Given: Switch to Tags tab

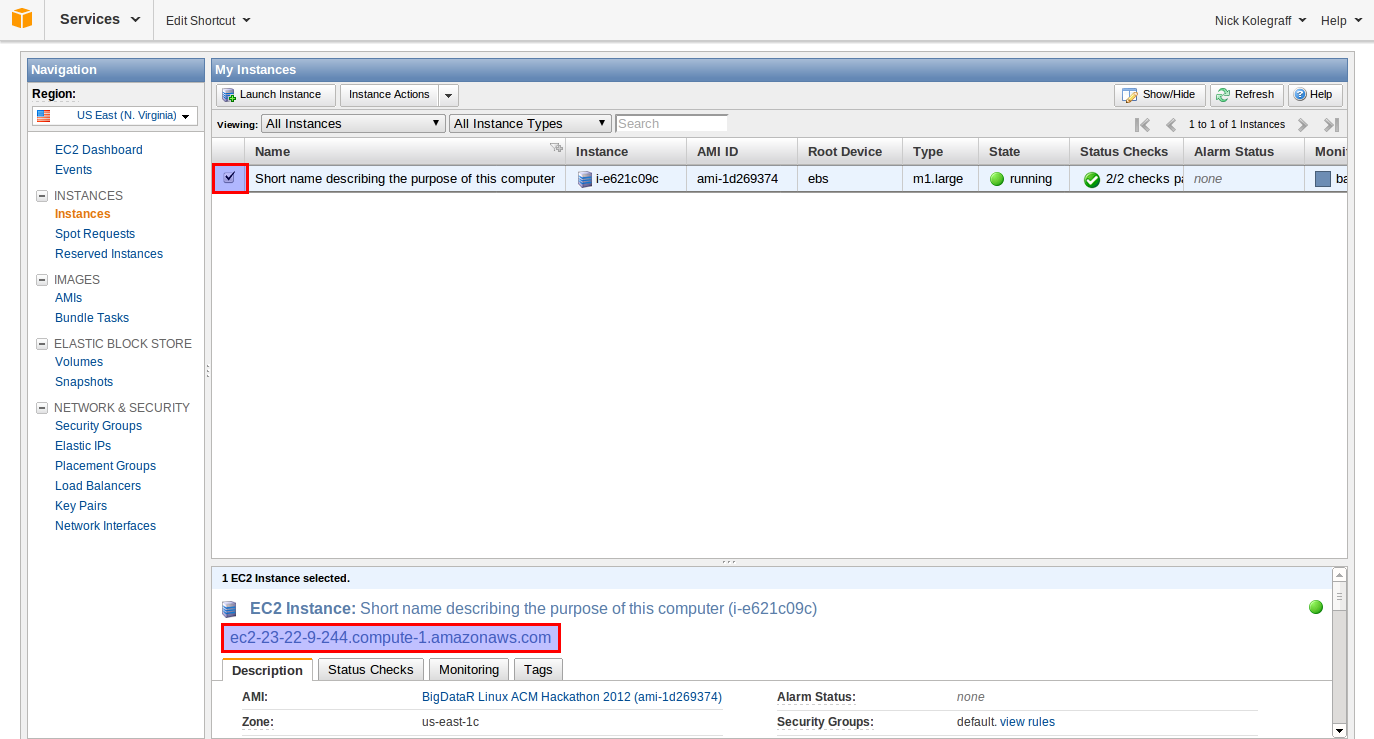Looking at the screenshot, I should point(538,670).
